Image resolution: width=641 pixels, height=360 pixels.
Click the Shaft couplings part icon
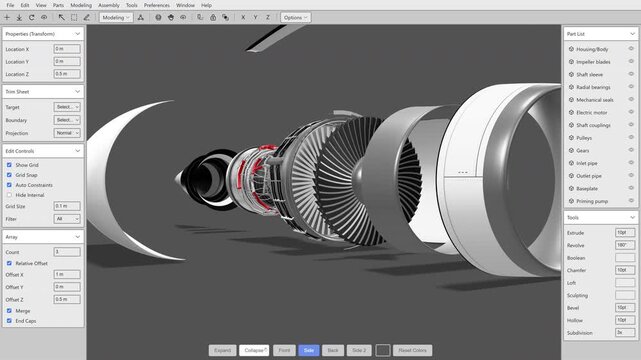tap(572, 125)
